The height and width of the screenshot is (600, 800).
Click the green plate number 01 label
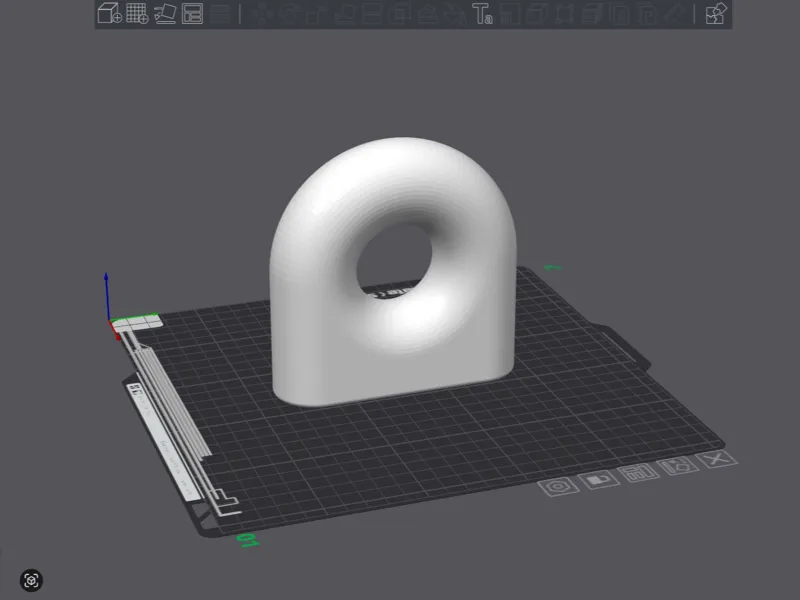point(248,540)
